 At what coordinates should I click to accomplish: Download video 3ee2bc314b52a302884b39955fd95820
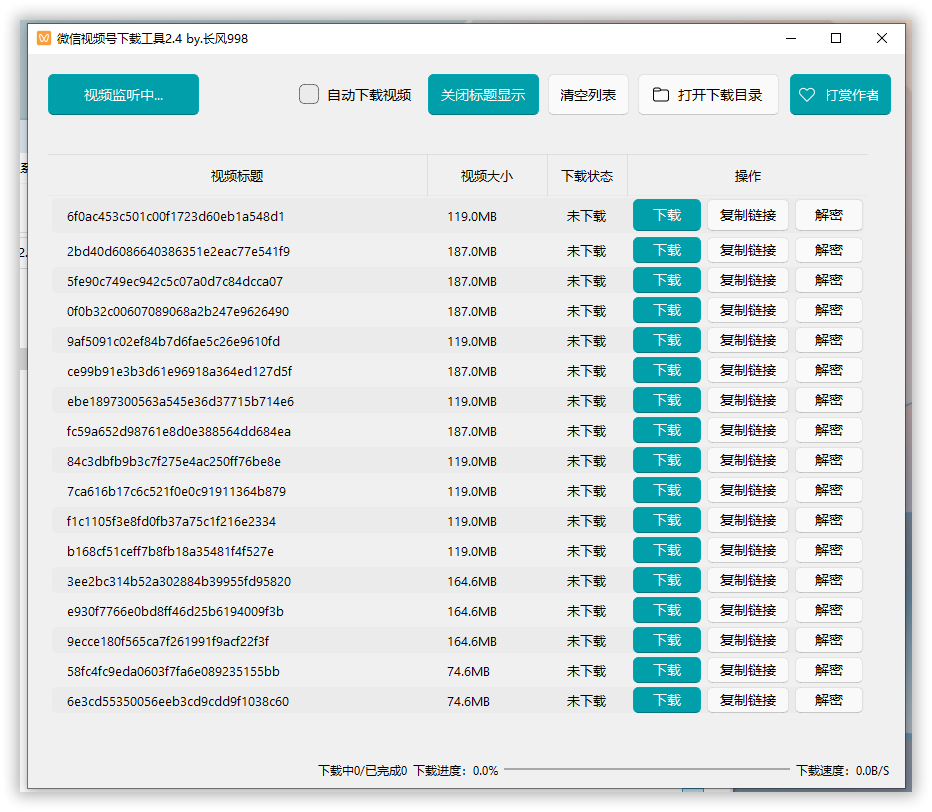(x=667, y=580)
